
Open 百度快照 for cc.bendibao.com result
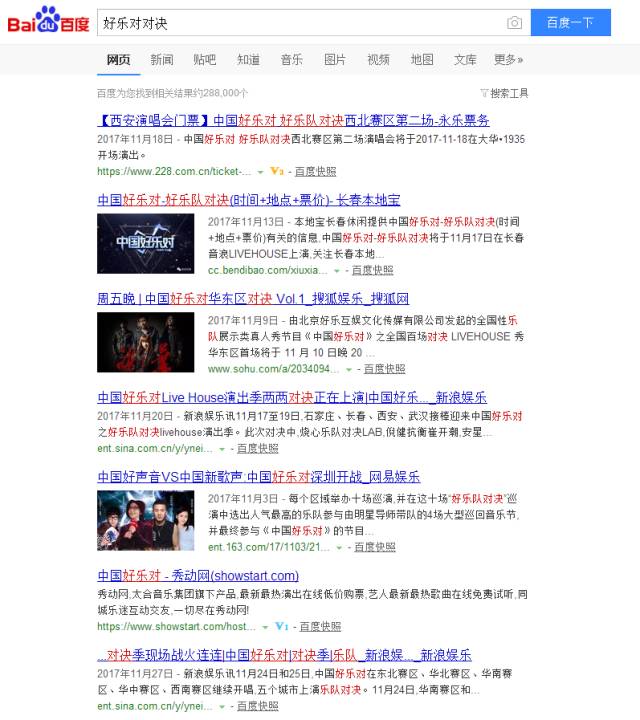372,270
